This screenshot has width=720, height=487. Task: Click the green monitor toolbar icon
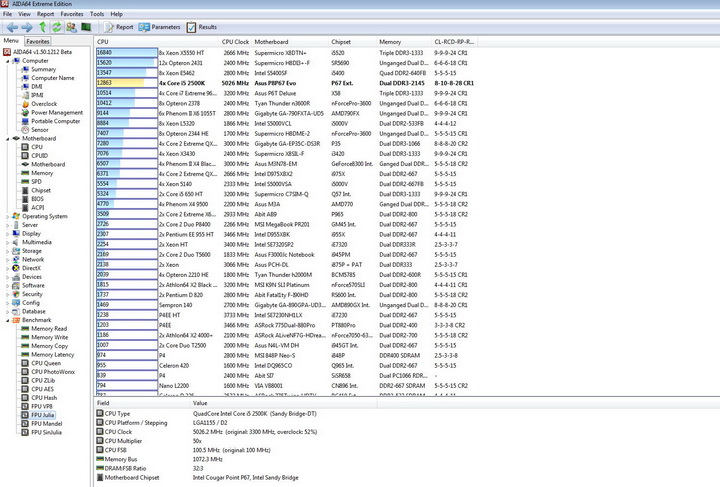pyautogui.click(x=86, y=27)
